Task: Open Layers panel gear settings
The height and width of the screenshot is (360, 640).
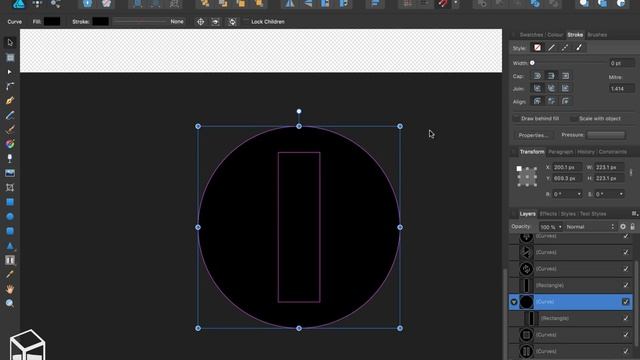Action: [623, 227]
